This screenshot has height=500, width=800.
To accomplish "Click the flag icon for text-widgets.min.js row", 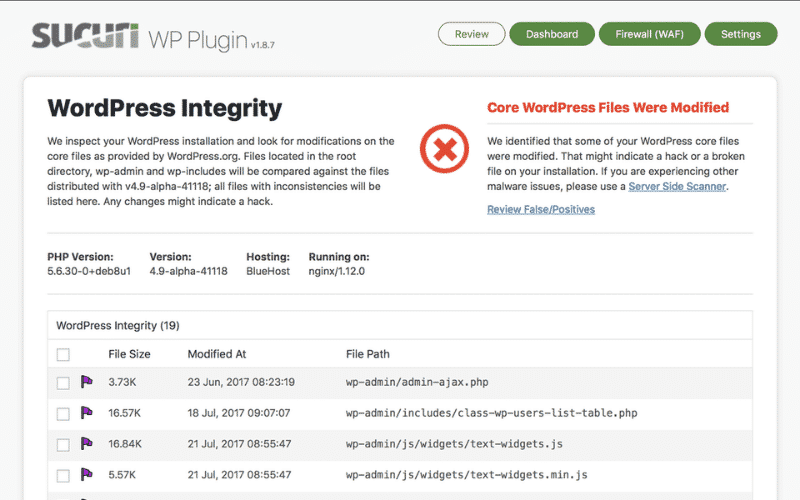I will pyautogui.click(x=87, y=474).
